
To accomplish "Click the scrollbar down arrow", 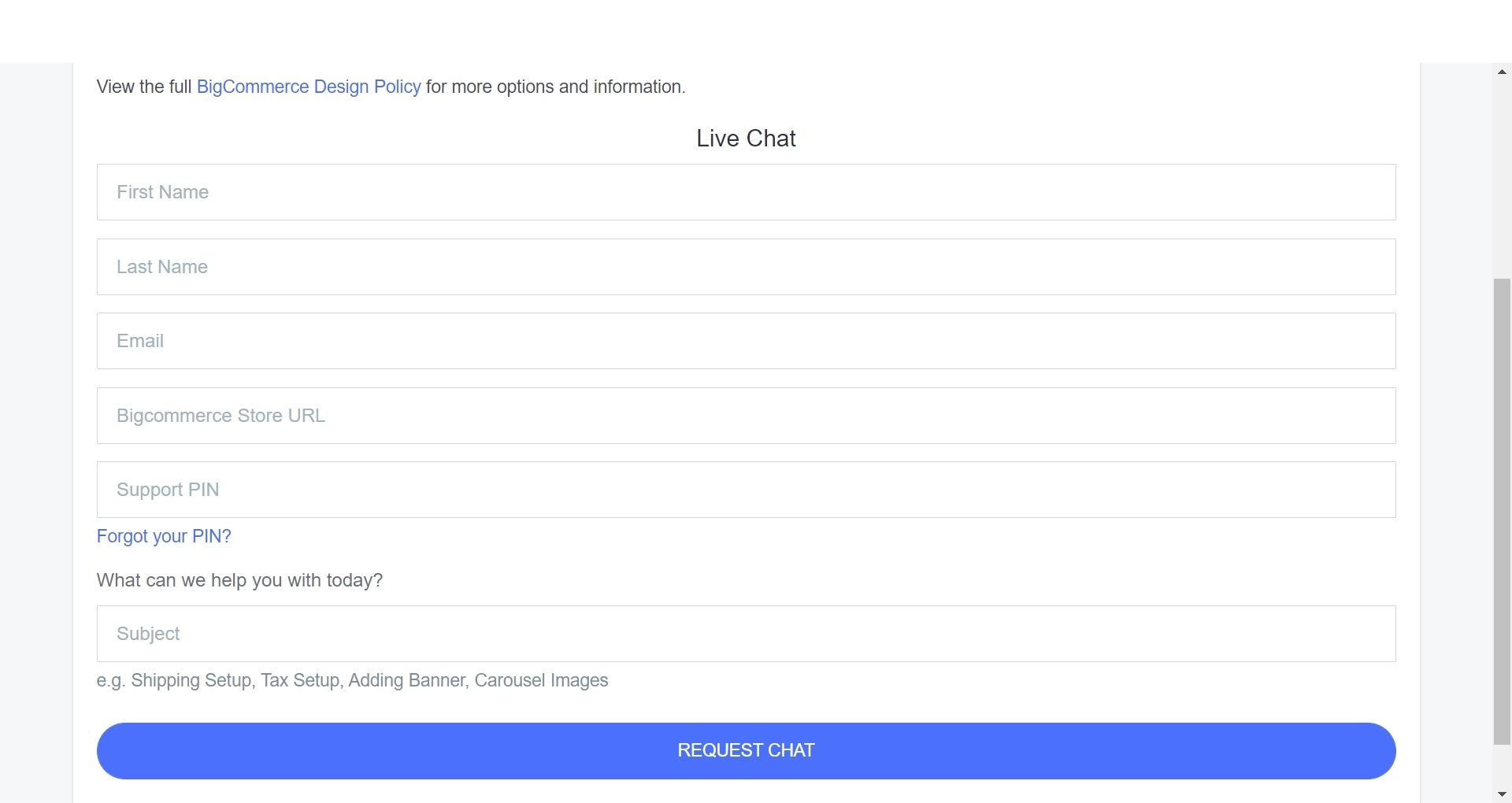I will [x=1502, y=794].
